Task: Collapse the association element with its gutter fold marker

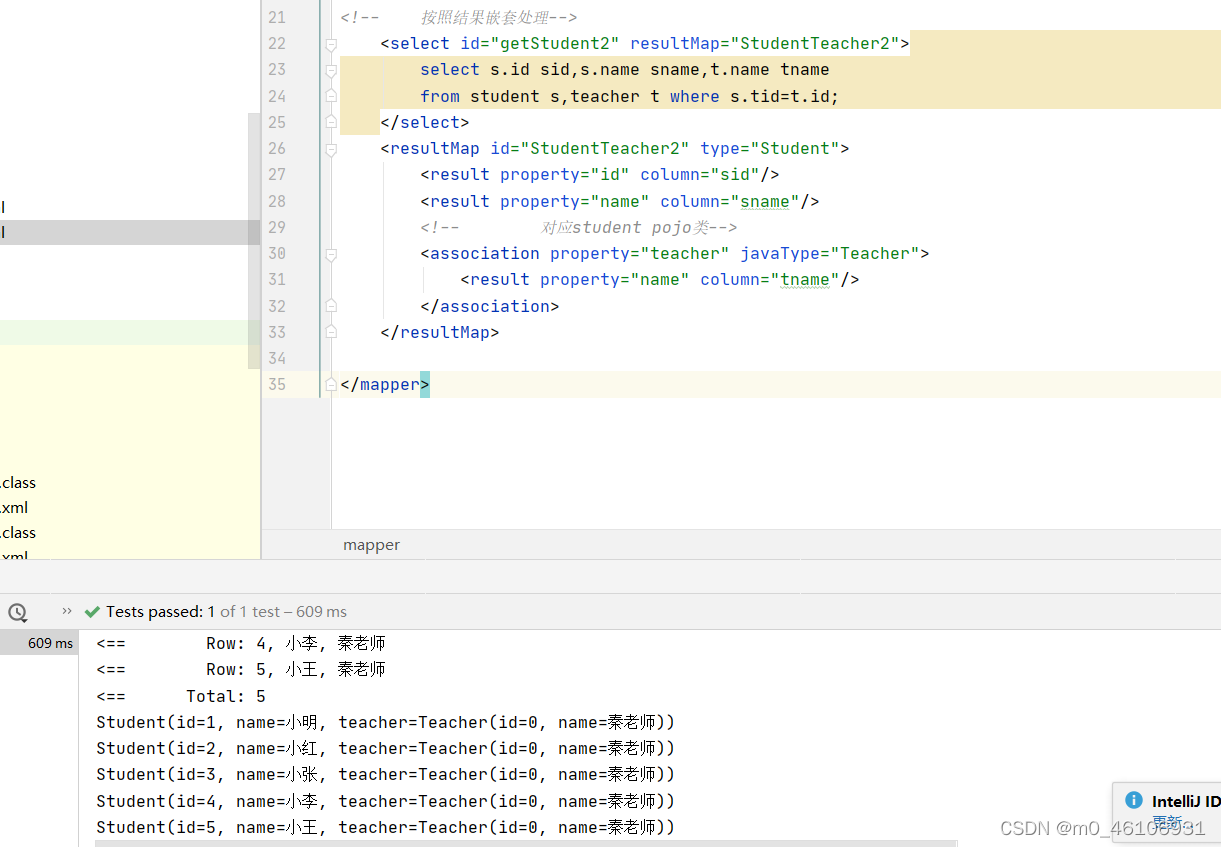Action: (331, 253)
